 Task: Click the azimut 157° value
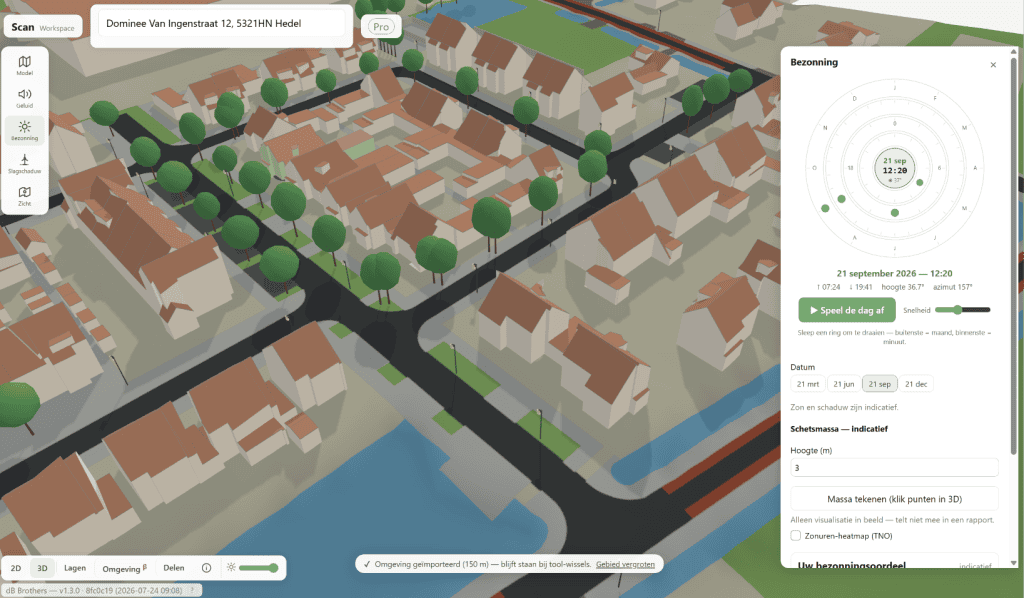(x=952, y=287)
